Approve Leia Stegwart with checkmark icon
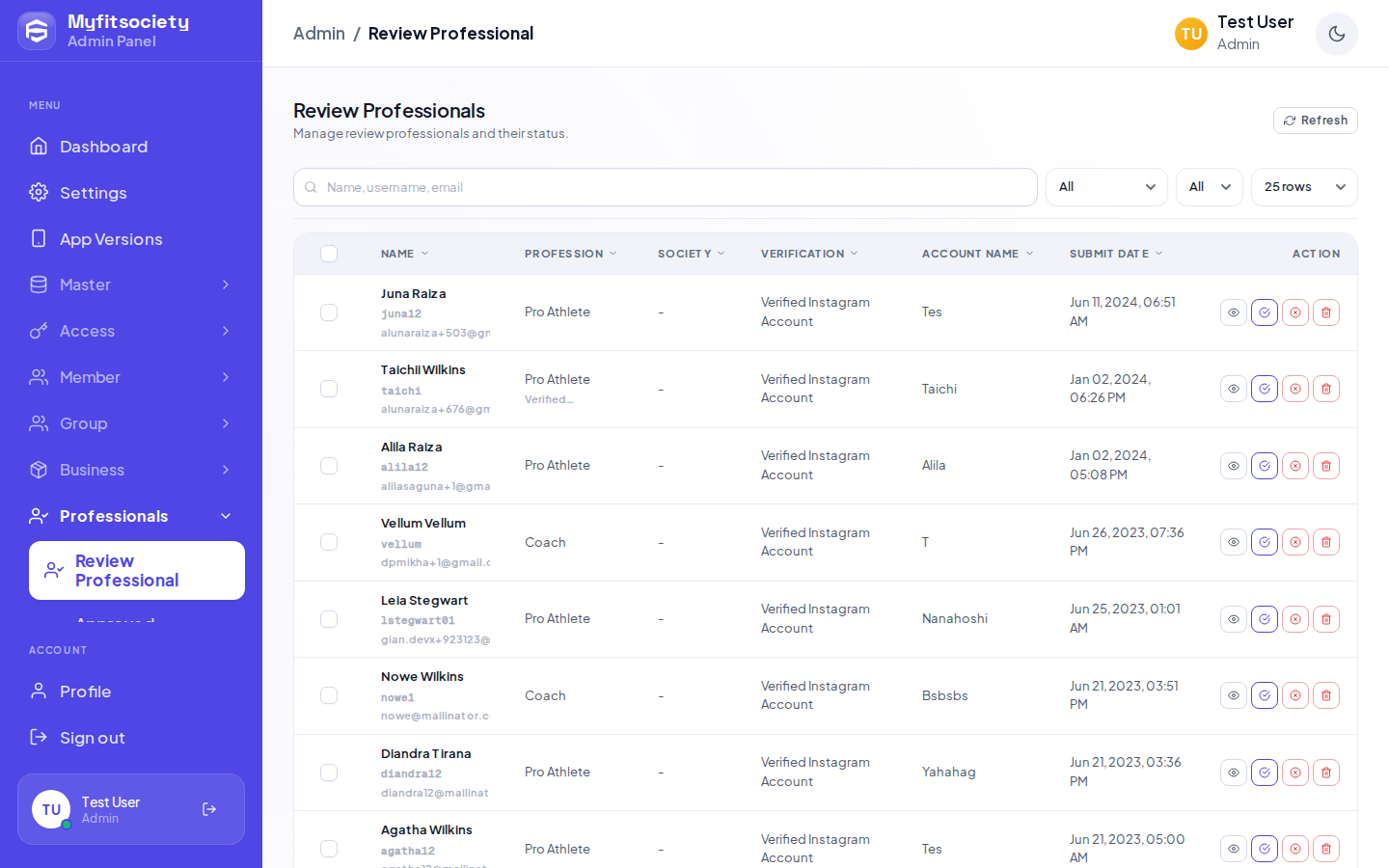 pos(1264,619)
